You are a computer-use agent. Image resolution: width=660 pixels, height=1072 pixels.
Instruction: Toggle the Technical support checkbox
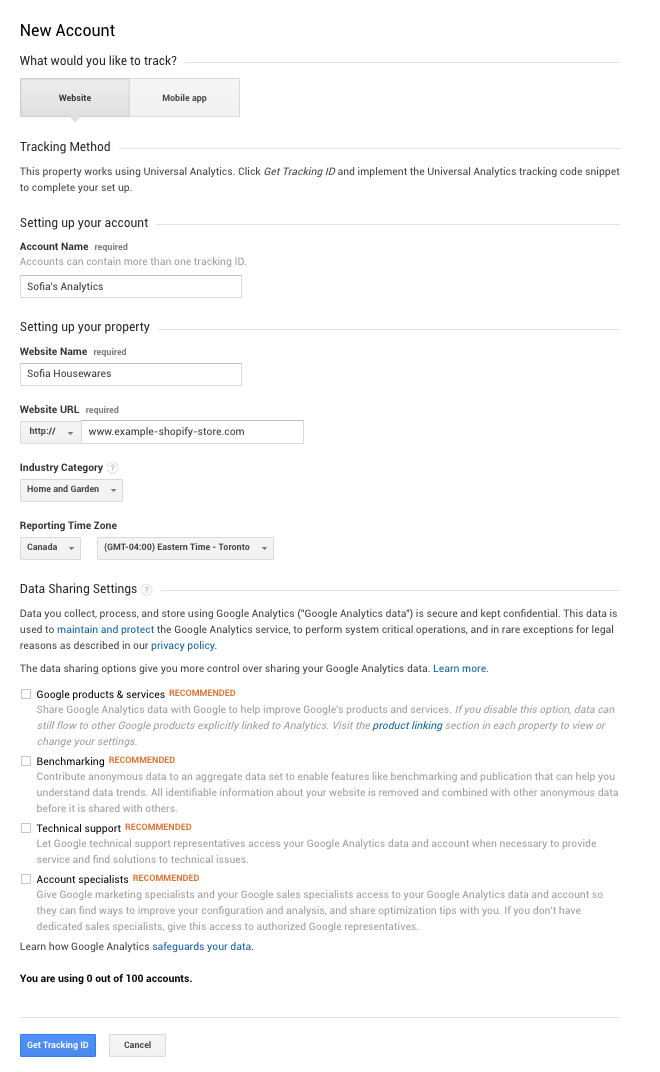coord(25,828)
